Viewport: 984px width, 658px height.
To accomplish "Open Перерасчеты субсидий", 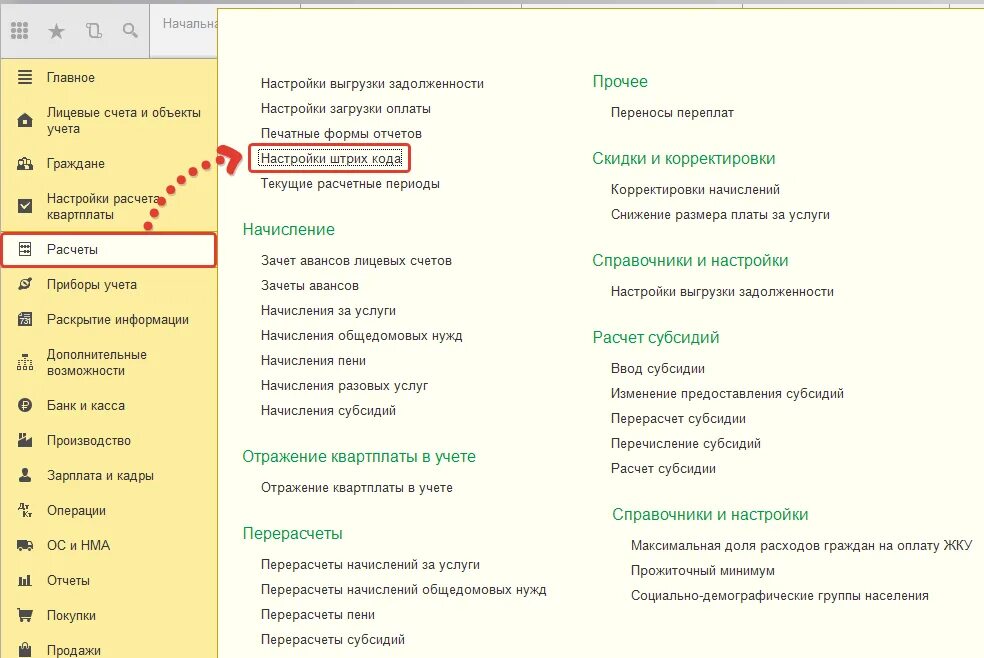I will coord(333,640).
